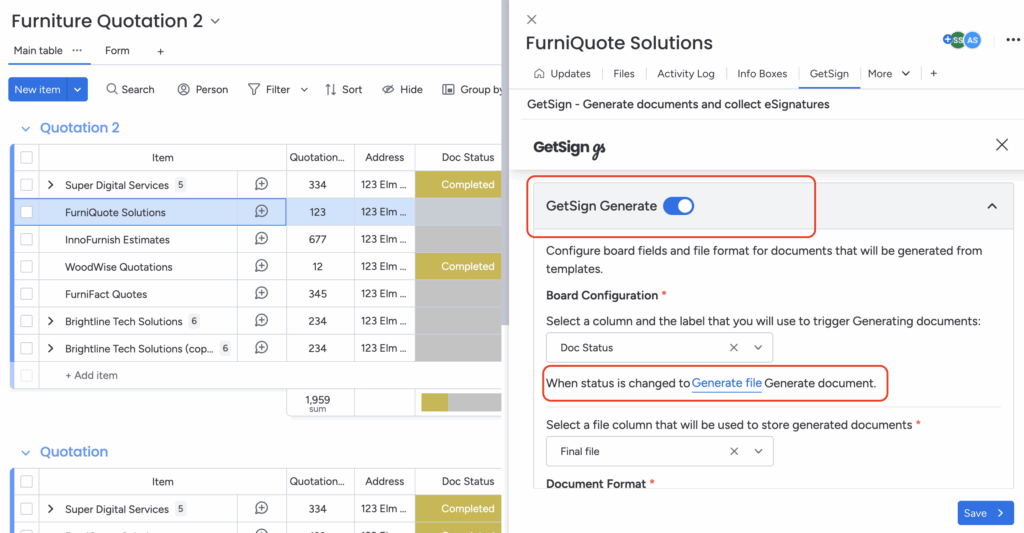
Task: Click the Group by tool
Action: point(472,89)
